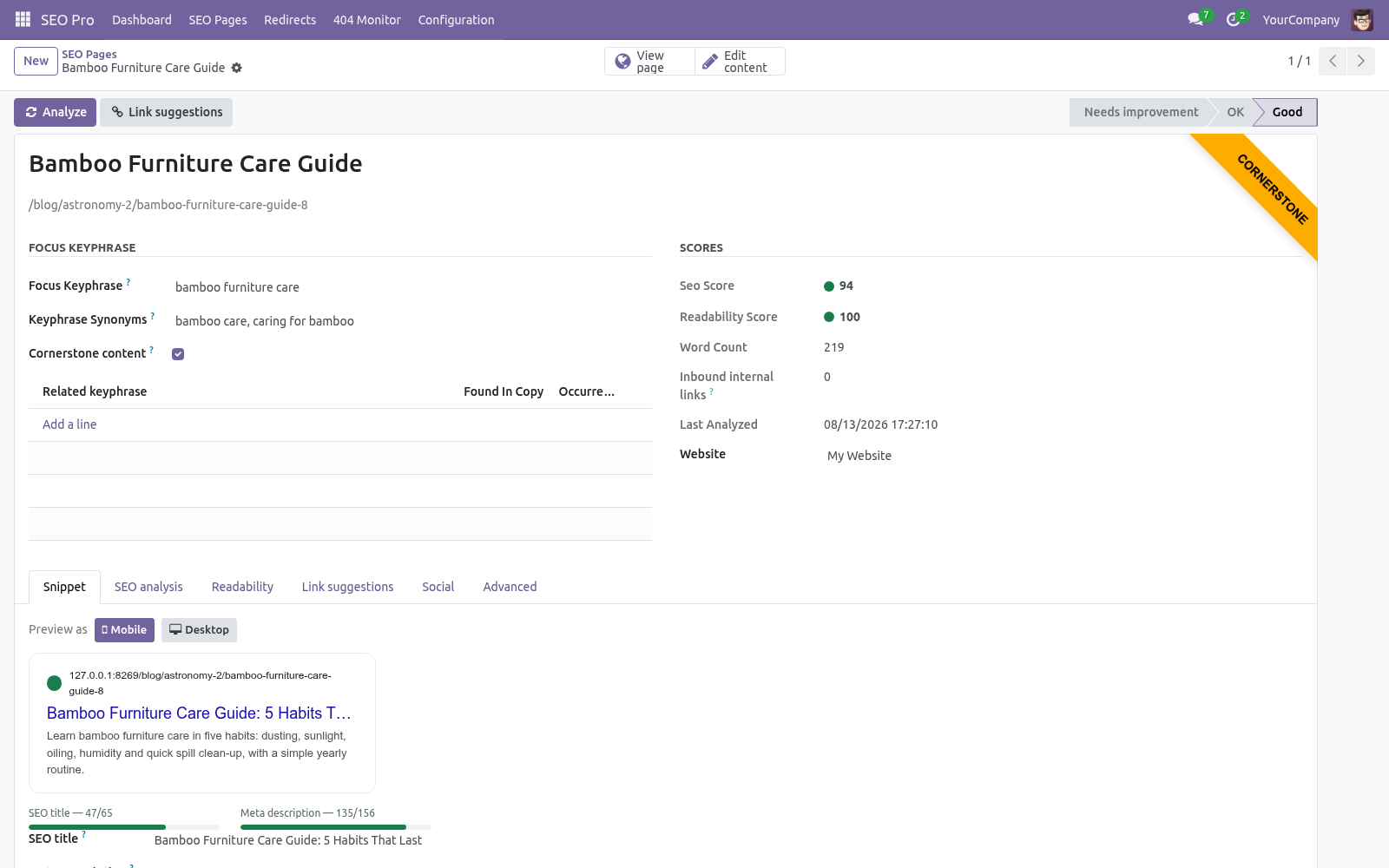Click SEO Pages breadcrumb link
This screenshot has height=868, width=1389.
coord(89,54)
